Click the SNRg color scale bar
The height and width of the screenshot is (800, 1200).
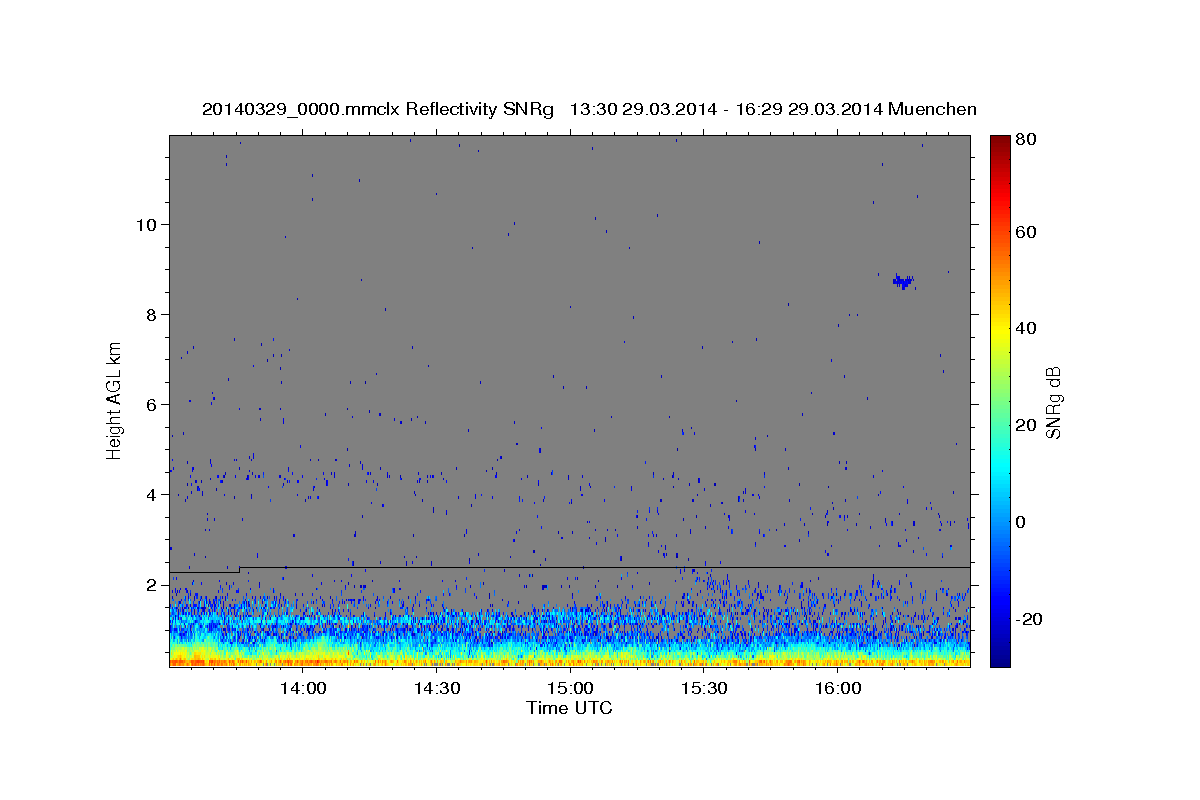pos(1000,401)
